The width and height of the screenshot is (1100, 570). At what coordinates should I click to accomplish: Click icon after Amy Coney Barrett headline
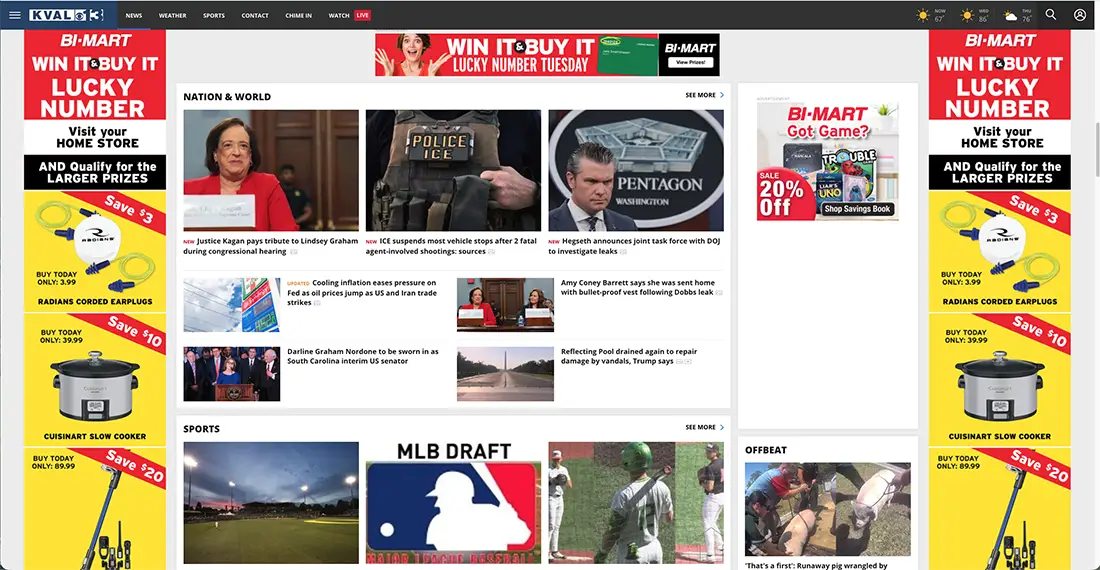719,292
